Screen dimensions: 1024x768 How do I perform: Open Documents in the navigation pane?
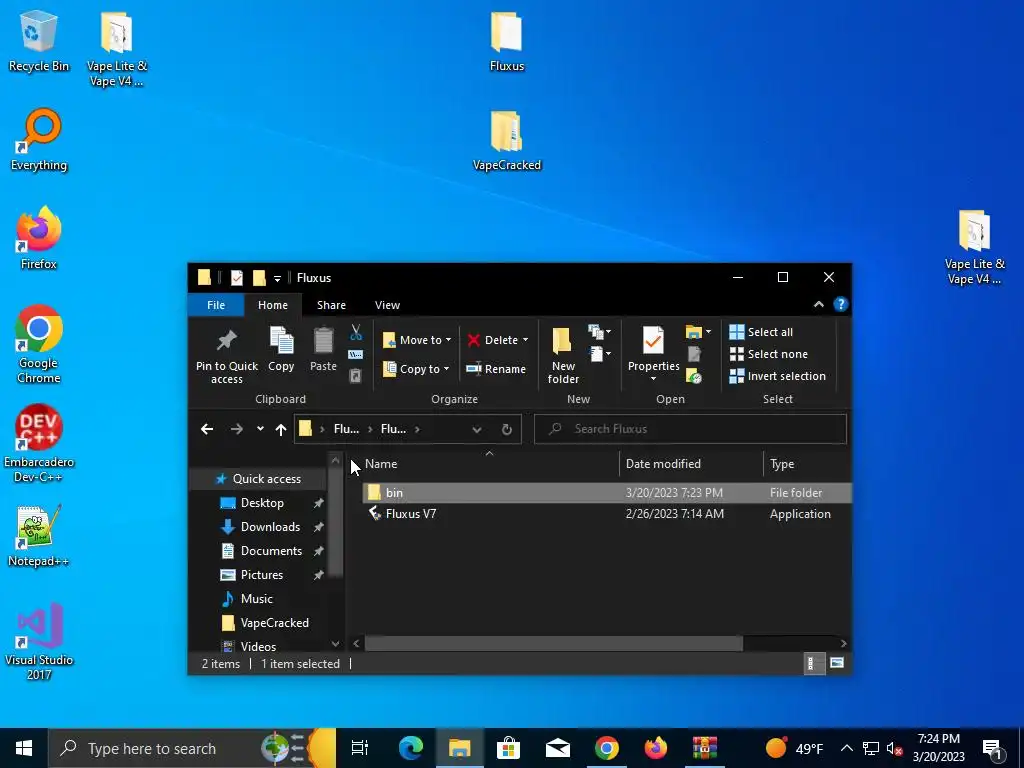click(271, 551)
